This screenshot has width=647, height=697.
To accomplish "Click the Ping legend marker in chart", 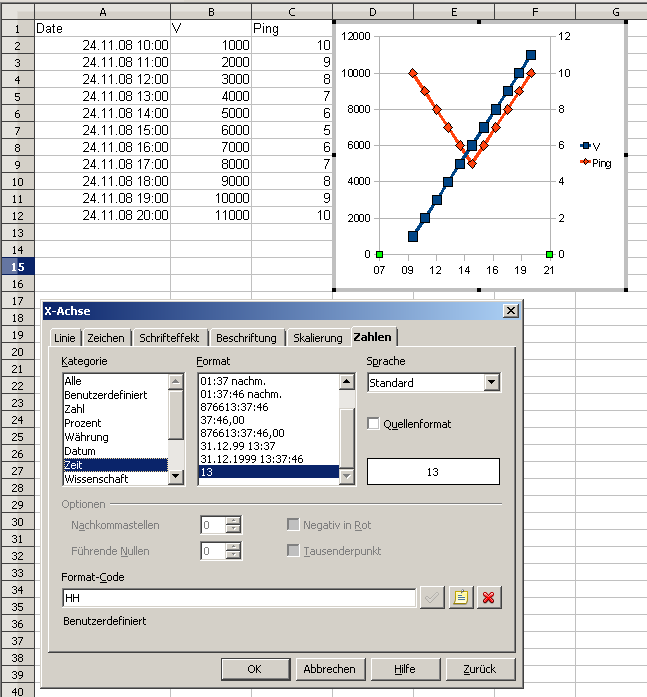I will pyautogui.click(x=586, y=162).
